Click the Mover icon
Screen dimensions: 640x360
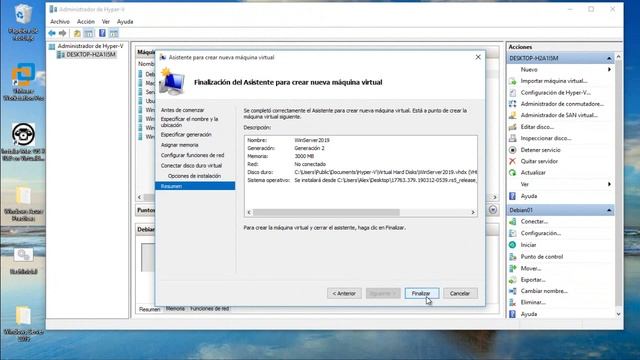pyautogui.click(x=513, y=268)
